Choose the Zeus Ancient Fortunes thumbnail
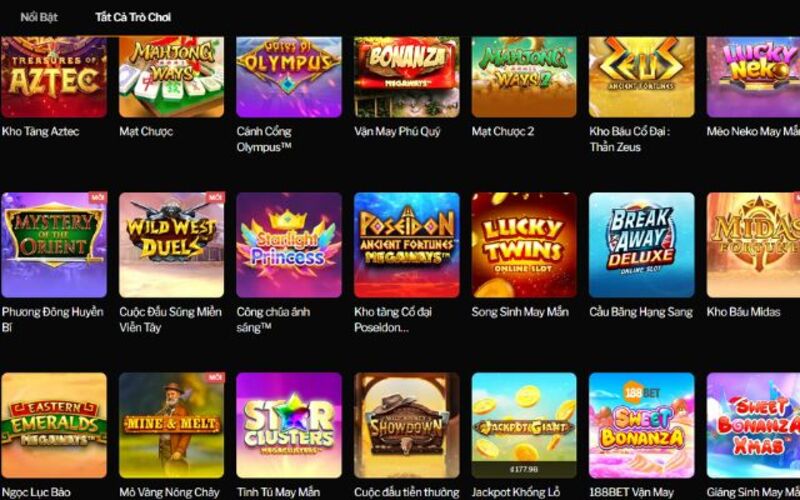The height and width of the screenshot is (500, 800). (641, 77)
